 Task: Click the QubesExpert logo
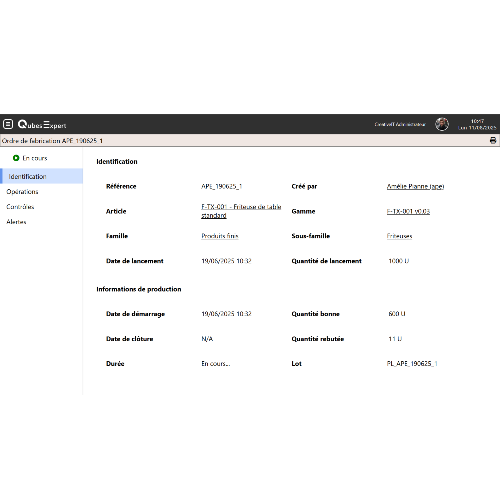[42, 124]
